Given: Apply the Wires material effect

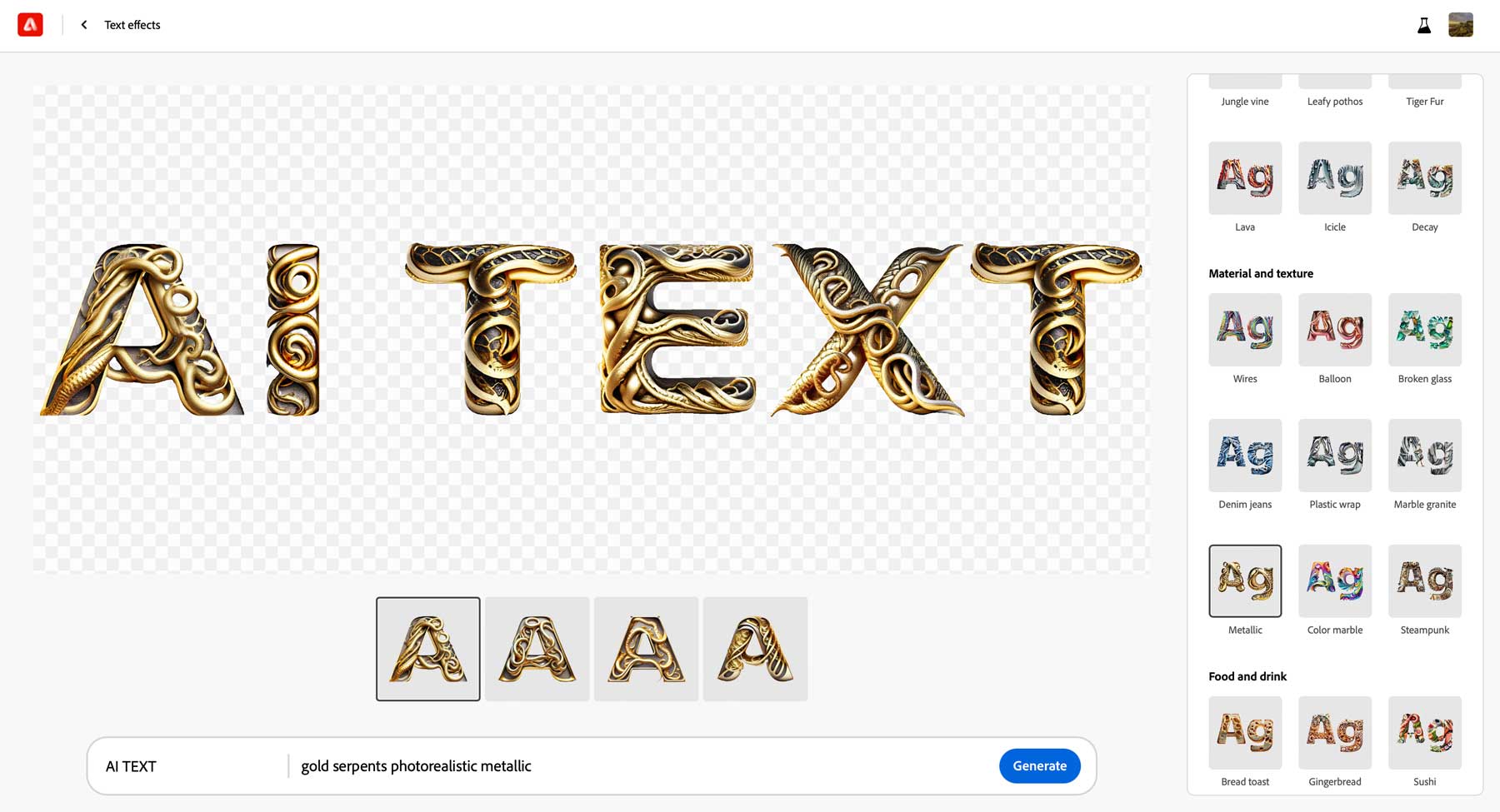Looking at the screenshot, I should [1245, 330].
